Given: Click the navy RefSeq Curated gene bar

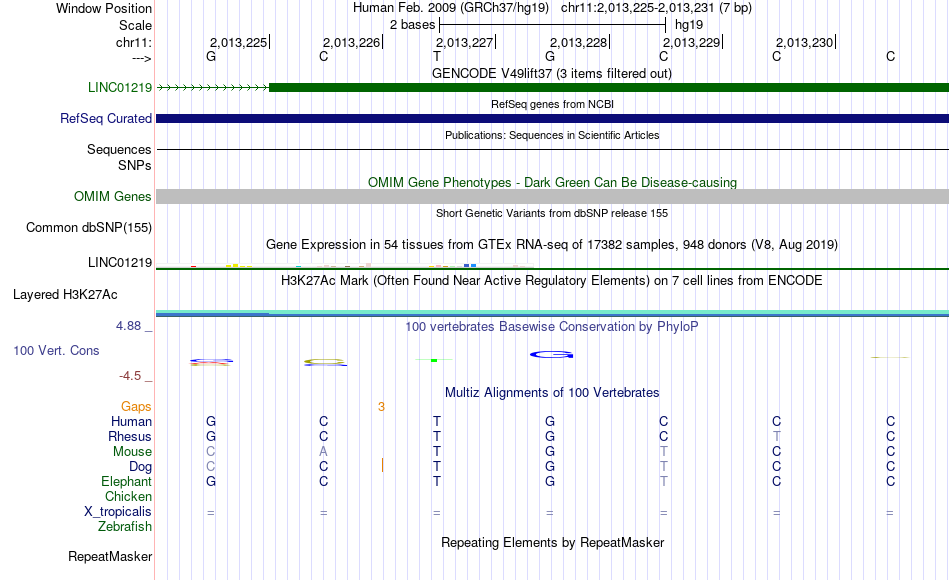Looking at the screenshot, I should pos(553,118).
